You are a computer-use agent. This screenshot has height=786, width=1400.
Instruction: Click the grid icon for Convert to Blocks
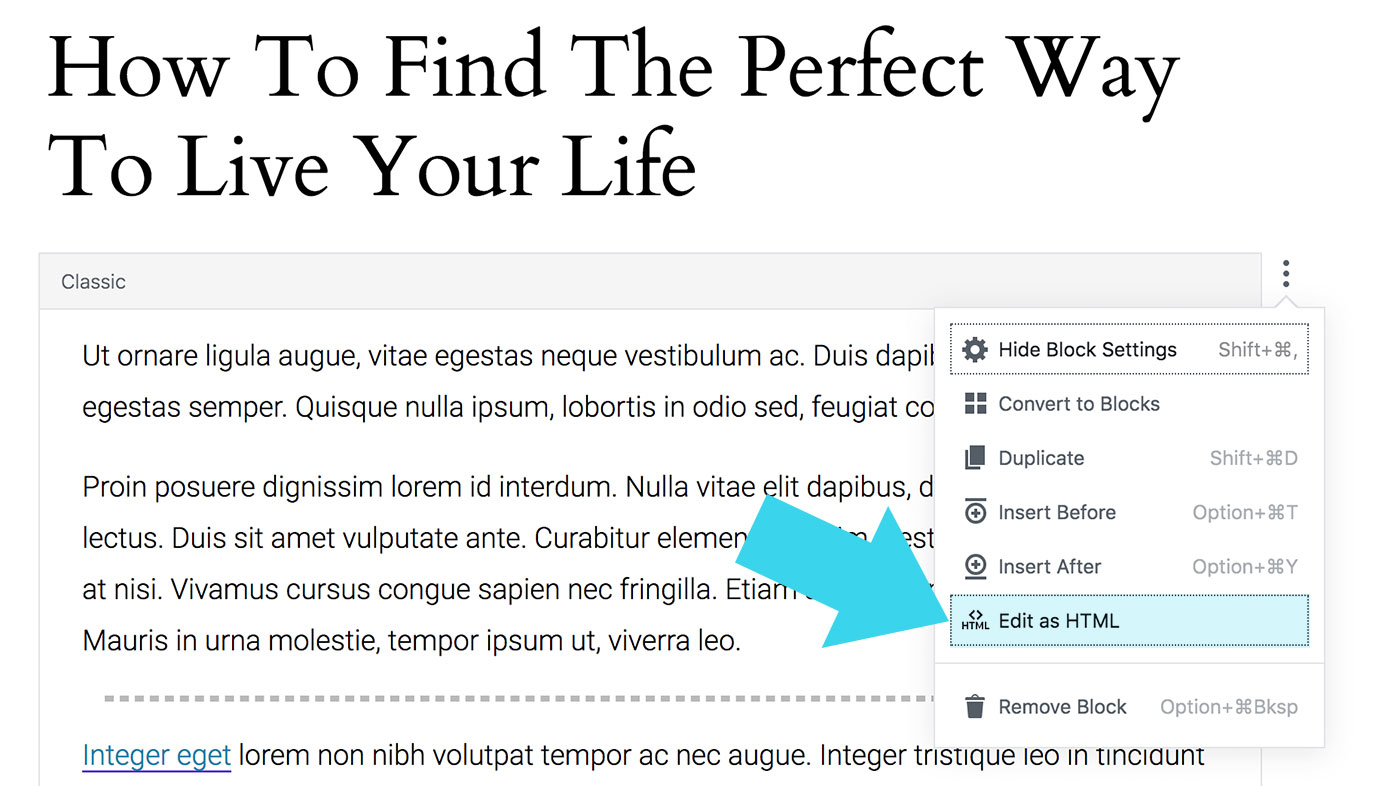coord(974,404)
